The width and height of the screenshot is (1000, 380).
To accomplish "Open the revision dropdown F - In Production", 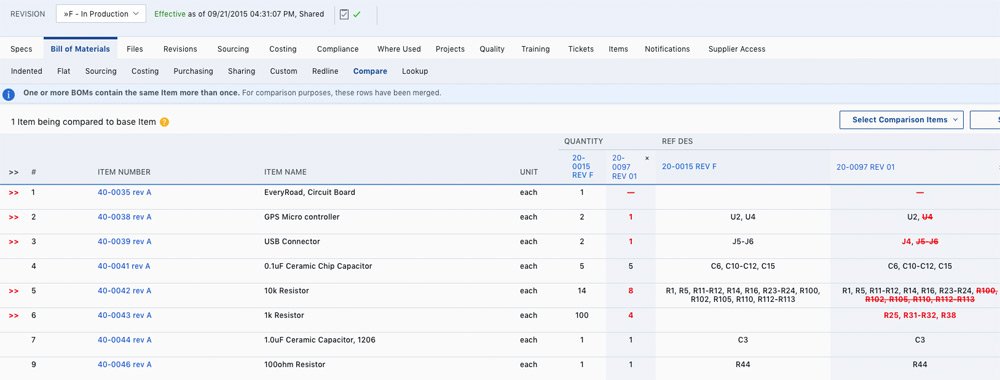I will coord(101,14).
